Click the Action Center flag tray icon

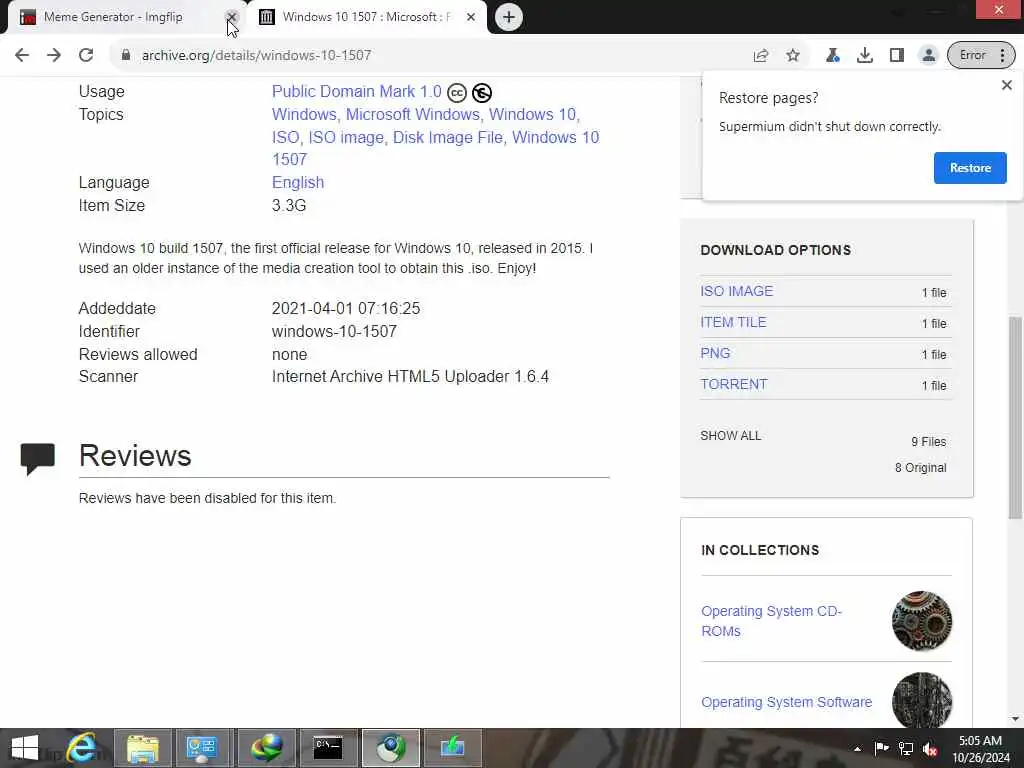[882, 748]
